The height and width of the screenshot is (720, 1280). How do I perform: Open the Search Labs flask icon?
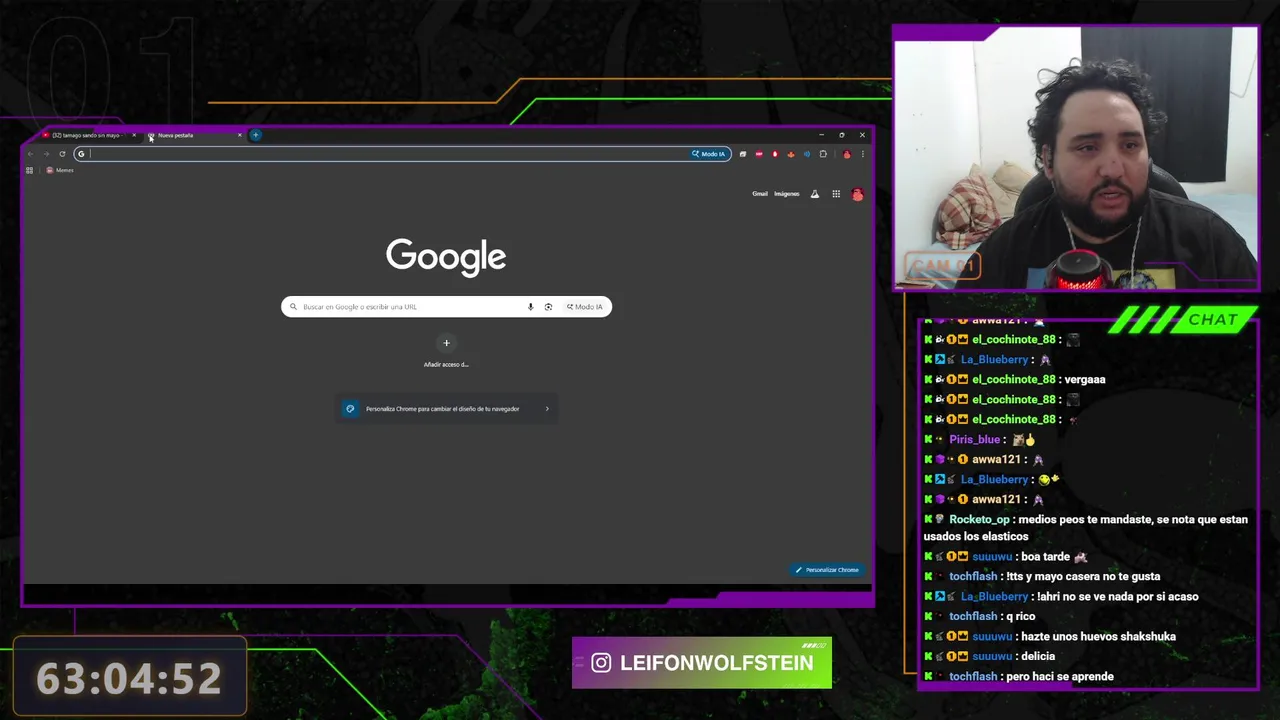click(814, 194)
